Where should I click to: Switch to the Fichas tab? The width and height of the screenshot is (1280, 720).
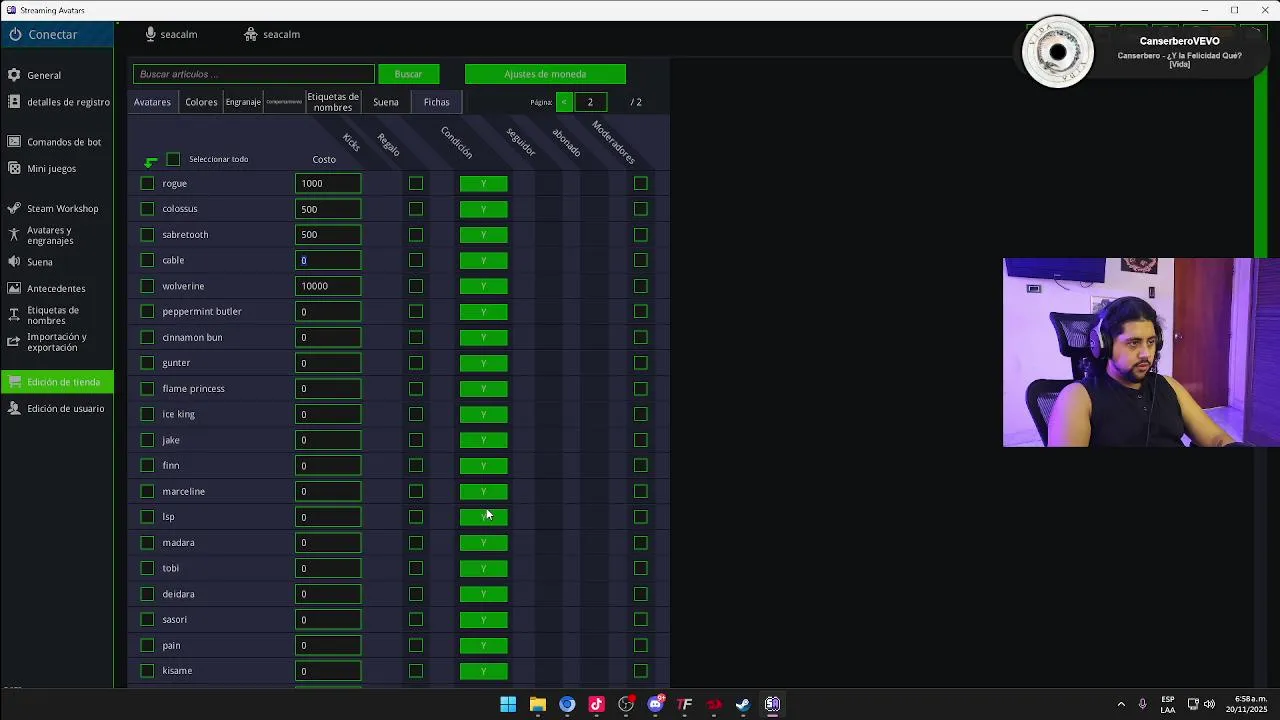437,102
